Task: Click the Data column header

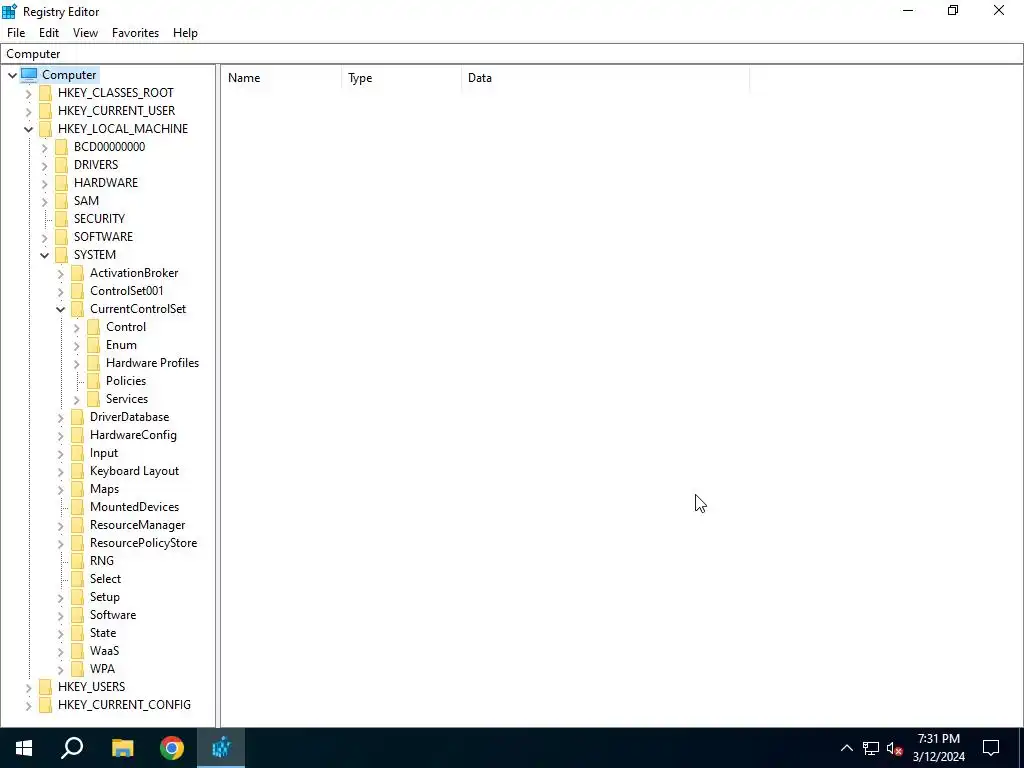Action: tap(605, 78)
